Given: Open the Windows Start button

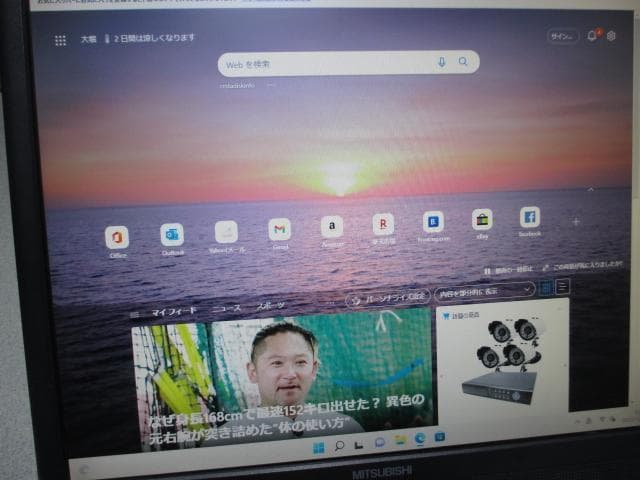Looking at the screenshot, I should tap(319, 449).
